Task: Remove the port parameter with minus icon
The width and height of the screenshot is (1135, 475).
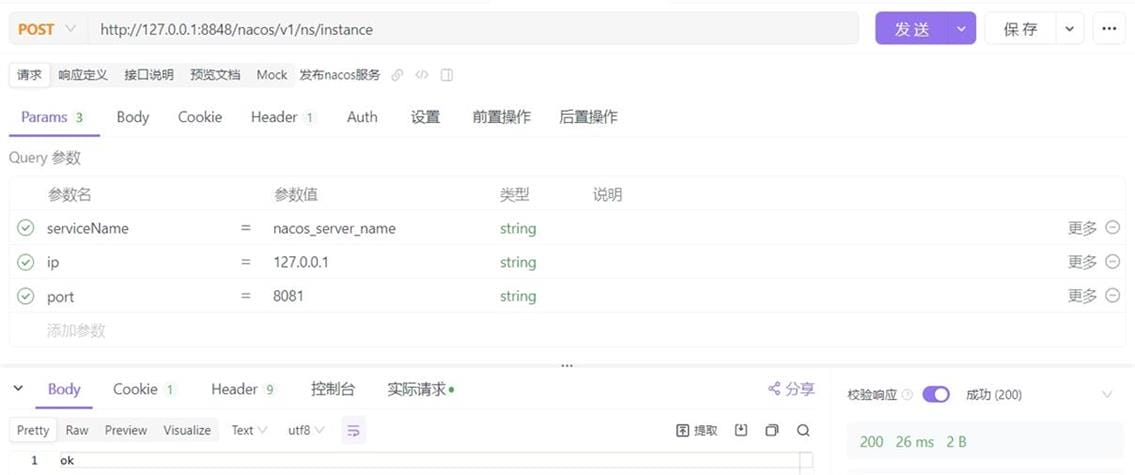Action: 1113,296
